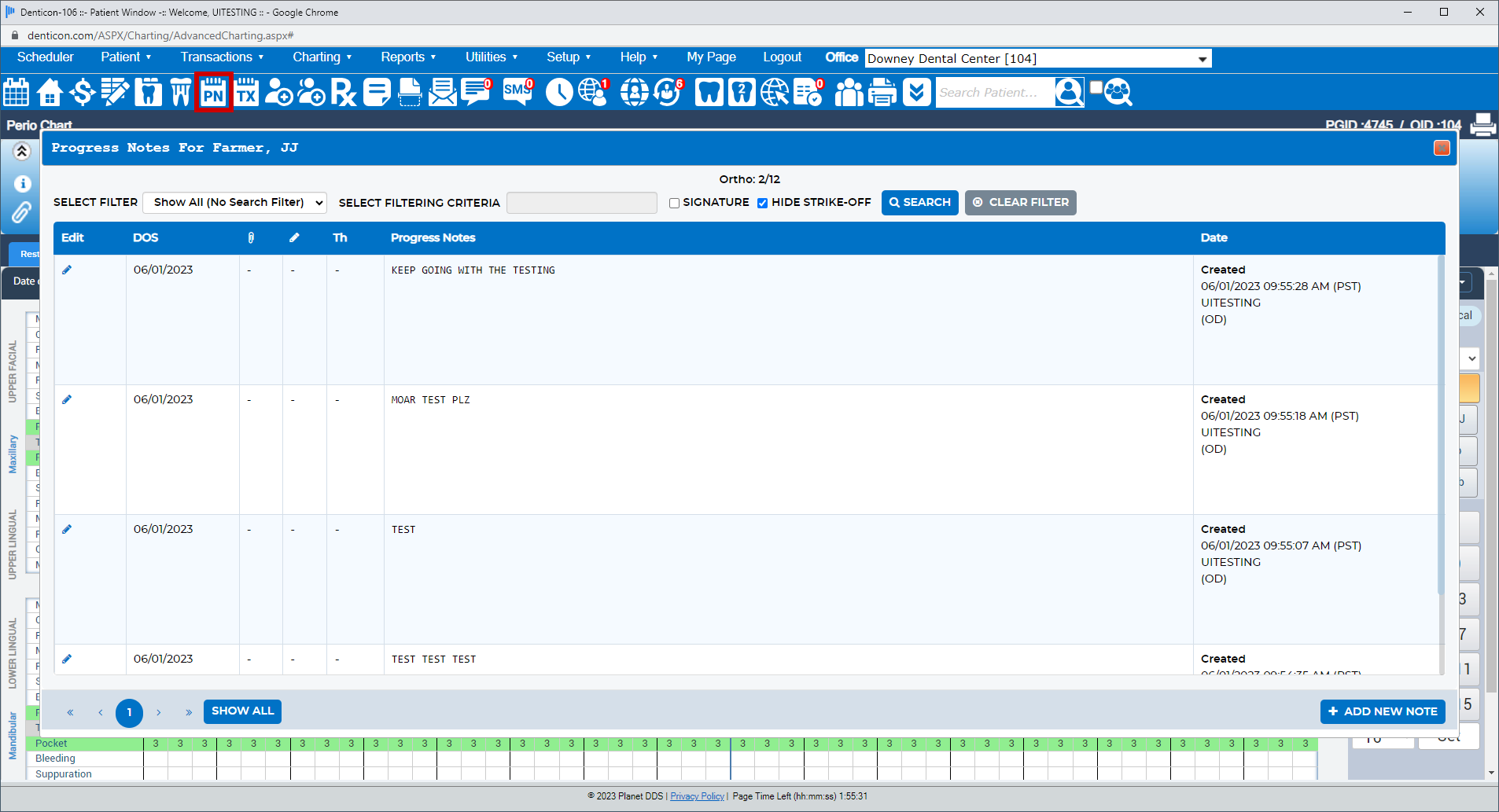
Task: Expand the Setup menu
Action: tap(569, 57)
